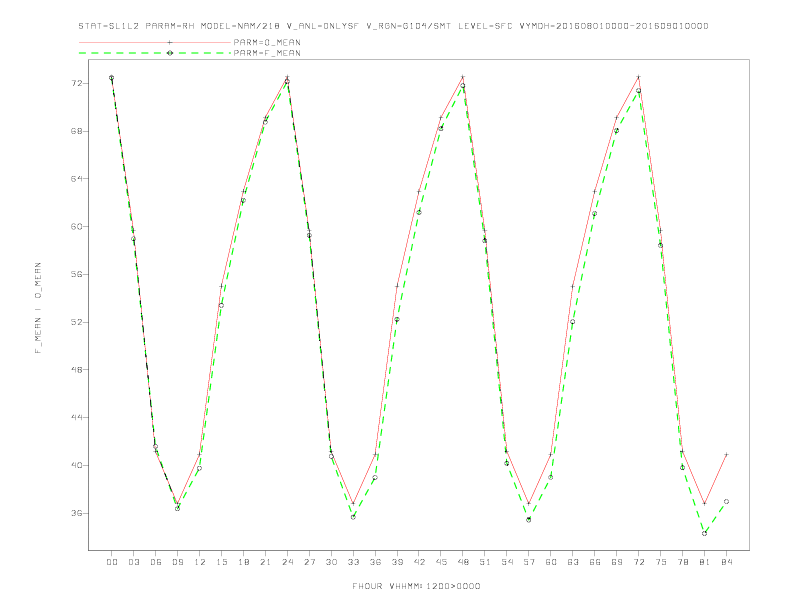The image size is (792, 612).
Task: Click F_MEAN circle marker at hour 84
Action: (726, 501)
